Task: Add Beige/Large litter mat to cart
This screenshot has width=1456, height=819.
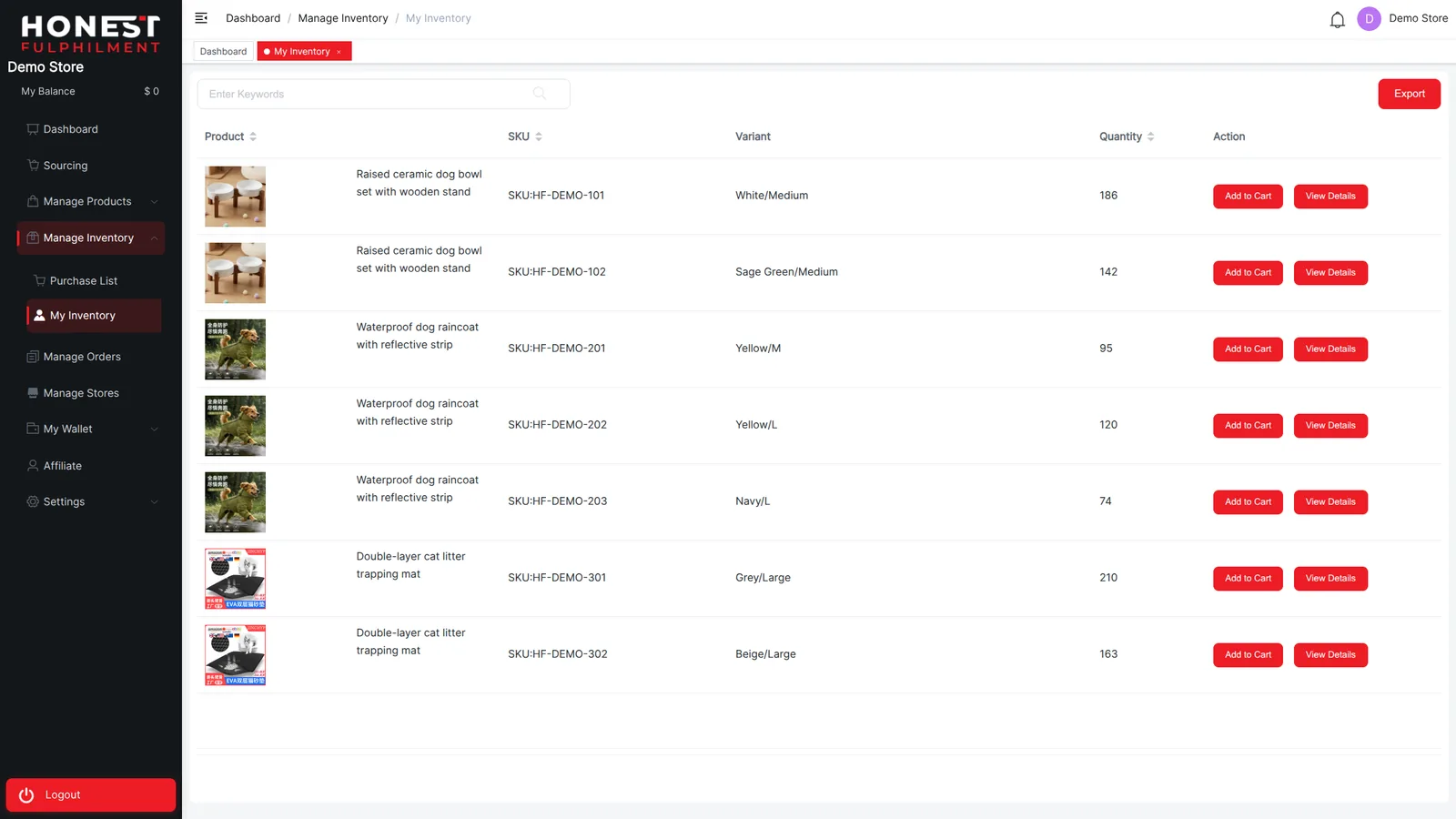Action: [1248, 655]
